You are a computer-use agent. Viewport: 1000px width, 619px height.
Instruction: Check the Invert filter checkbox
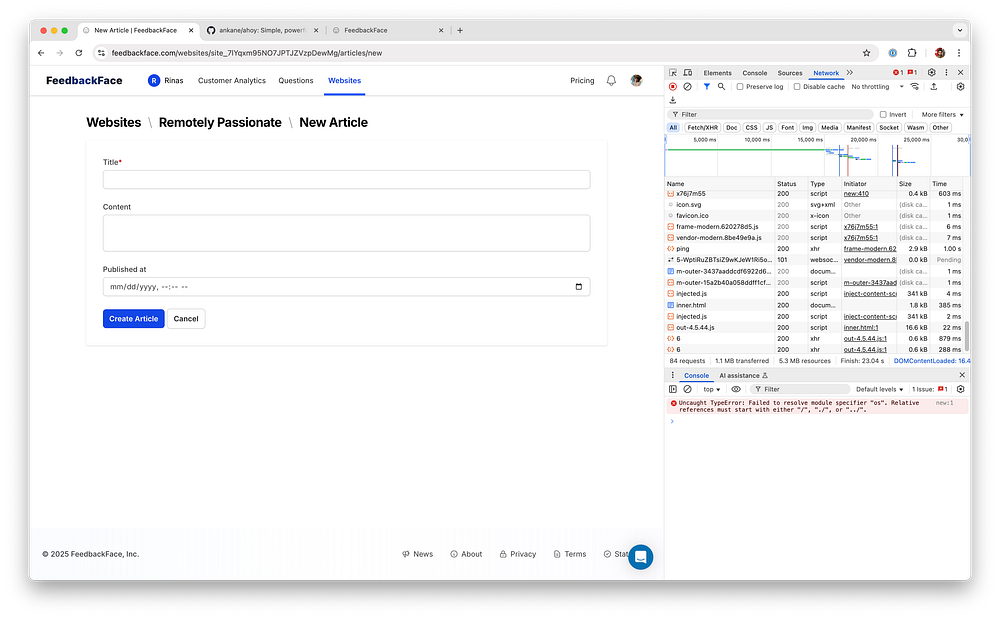(883, 115)
